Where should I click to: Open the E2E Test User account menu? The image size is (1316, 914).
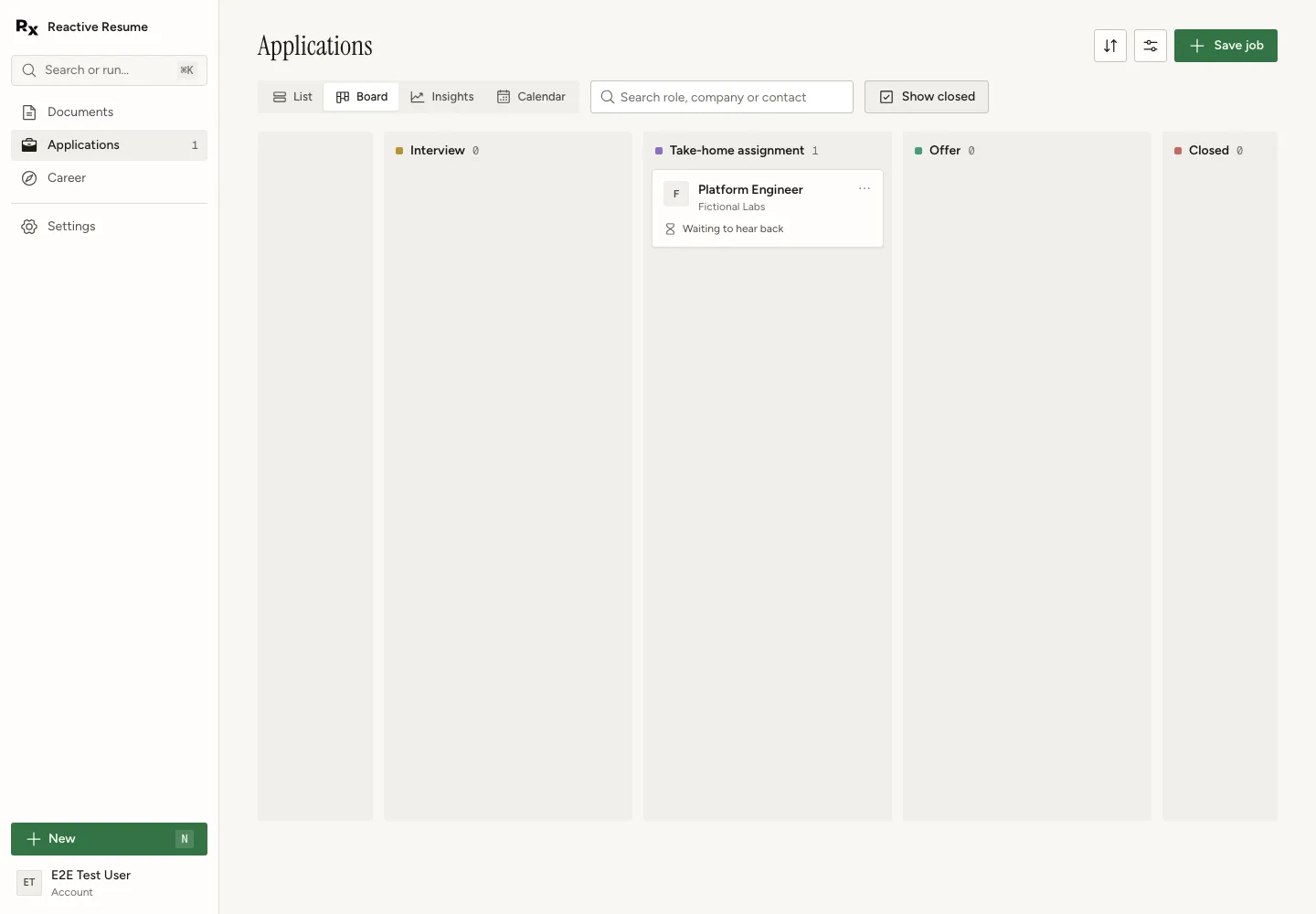pos(109,883)
